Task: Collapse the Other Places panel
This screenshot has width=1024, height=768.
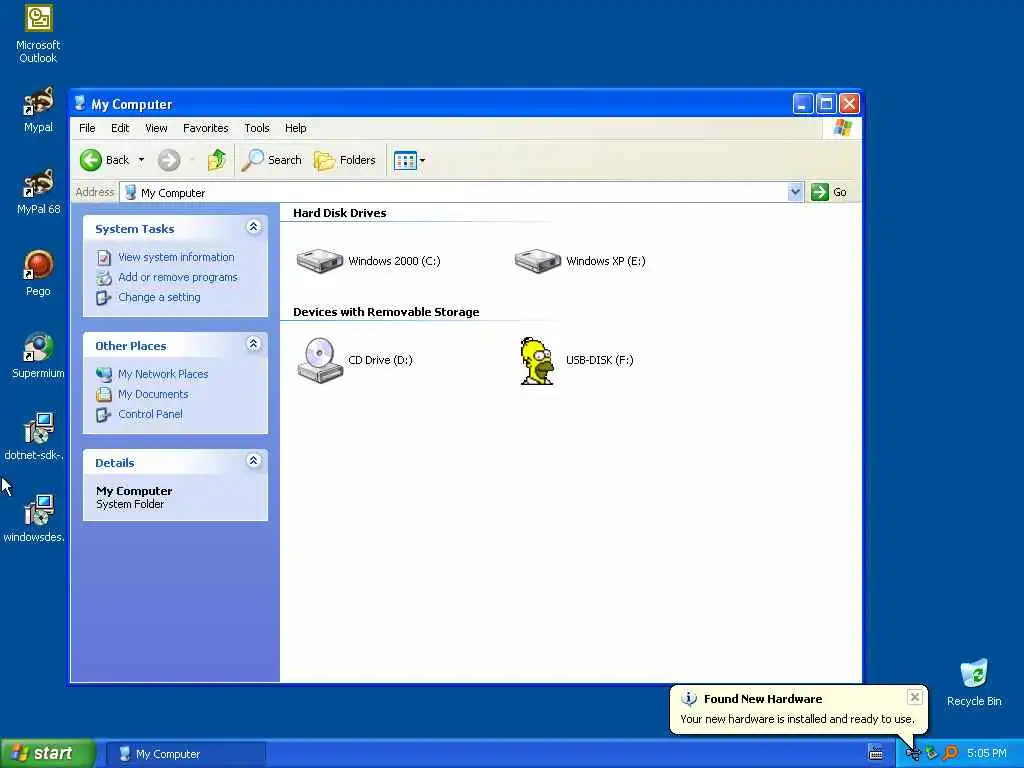Action: 253,344
